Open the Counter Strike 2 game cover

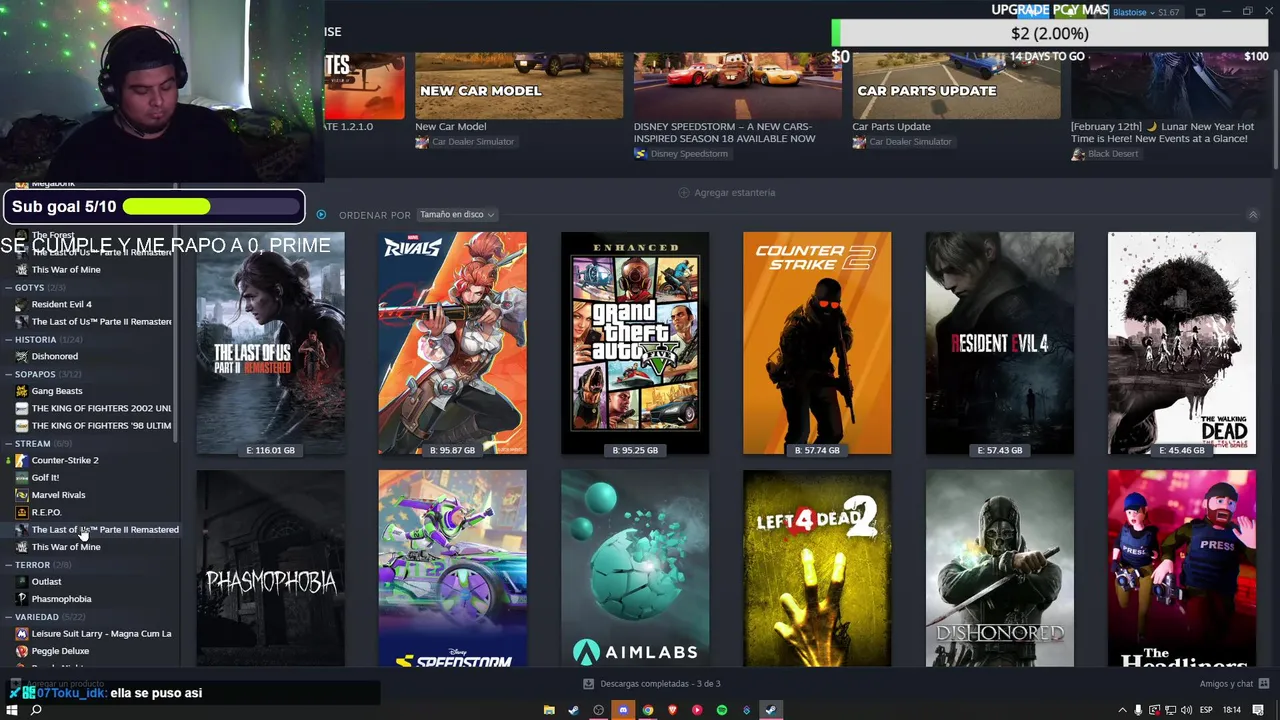[817, 343]
